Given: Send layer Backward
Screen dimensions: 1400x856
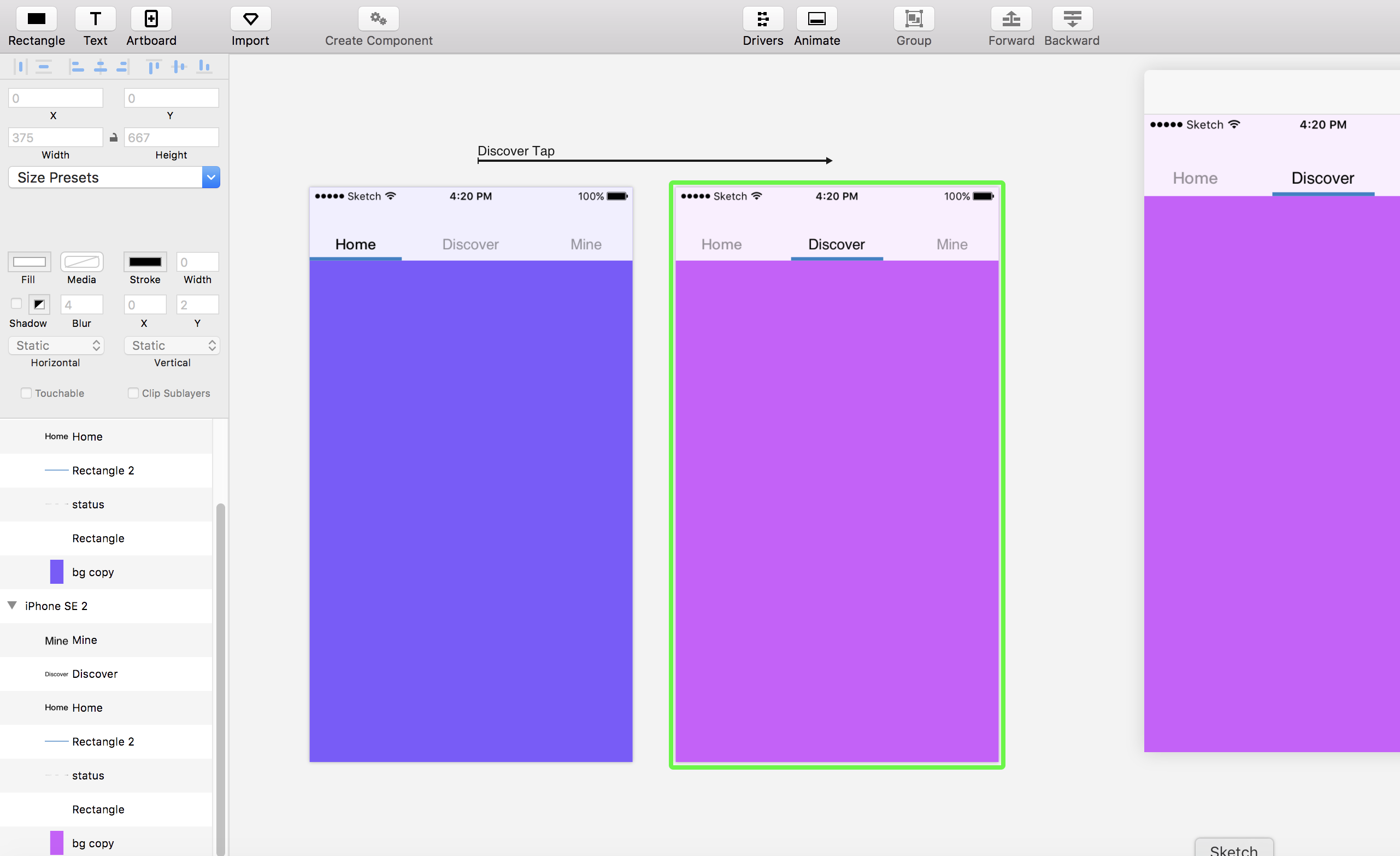Looking at the screenshot, I should 1072,19.
